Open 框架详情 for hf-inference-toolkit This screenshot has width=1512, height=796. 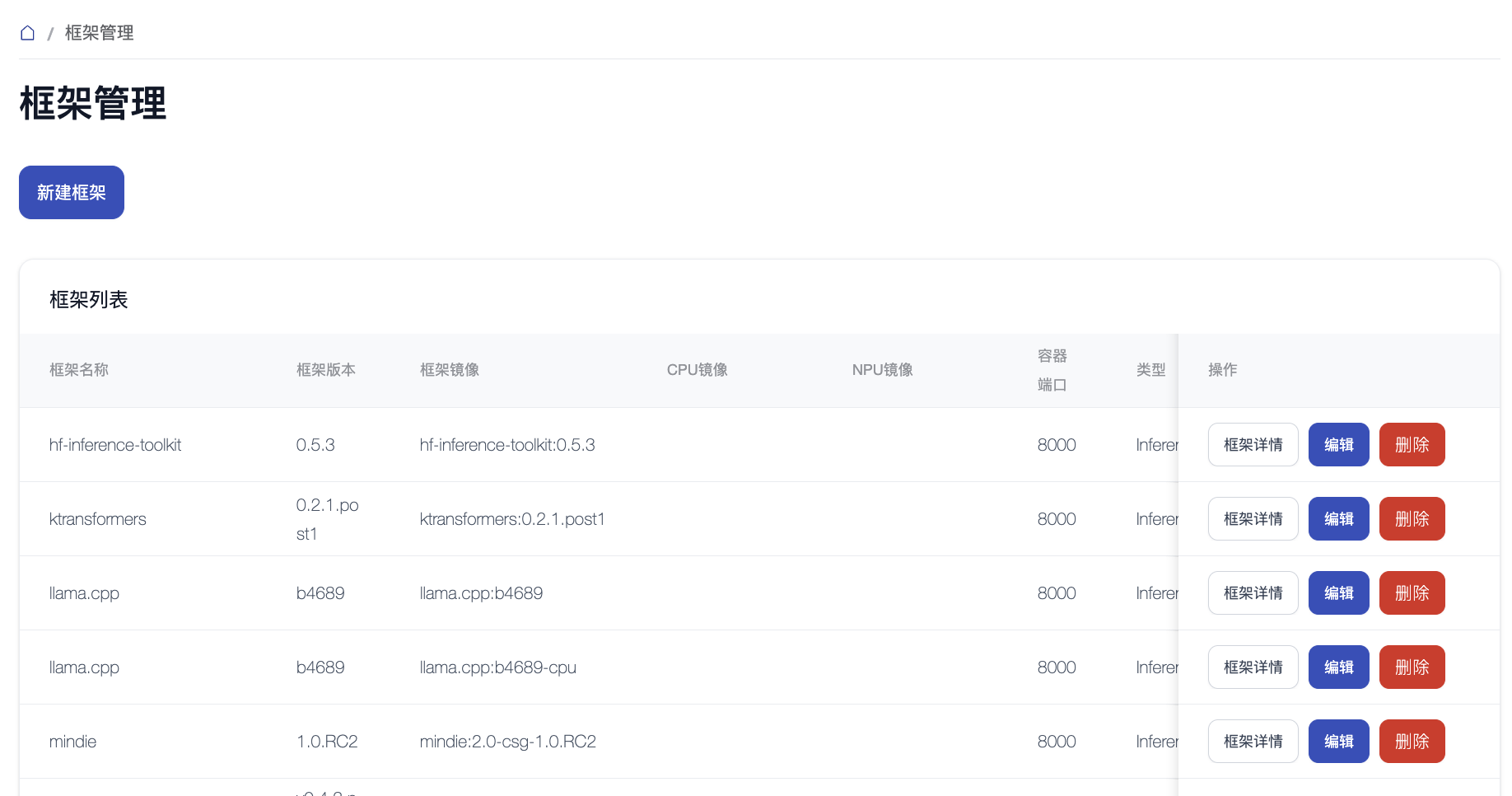(x=1253, y=445)
